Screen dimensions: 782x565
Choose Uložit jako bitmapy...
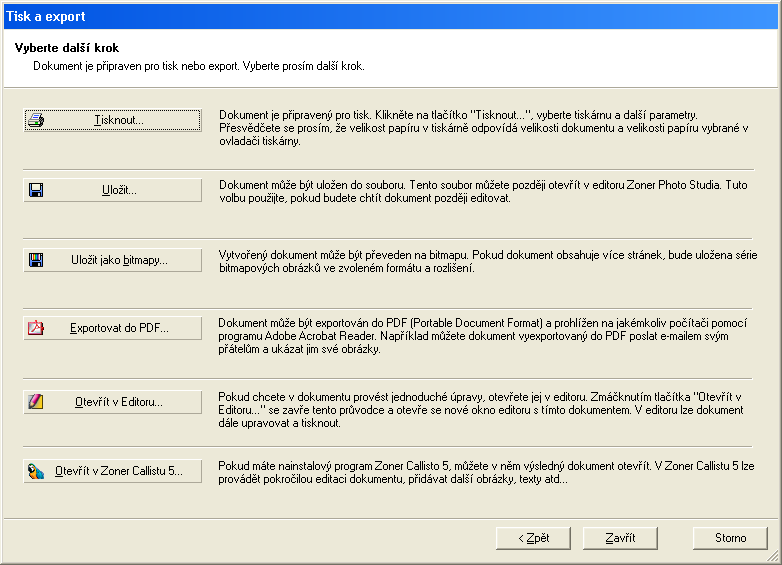[113, 260]
